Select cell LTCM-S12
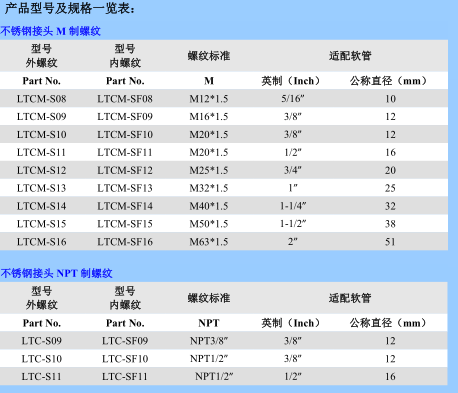Viewport: 458px width, 393px height. (x=42, y=170)
